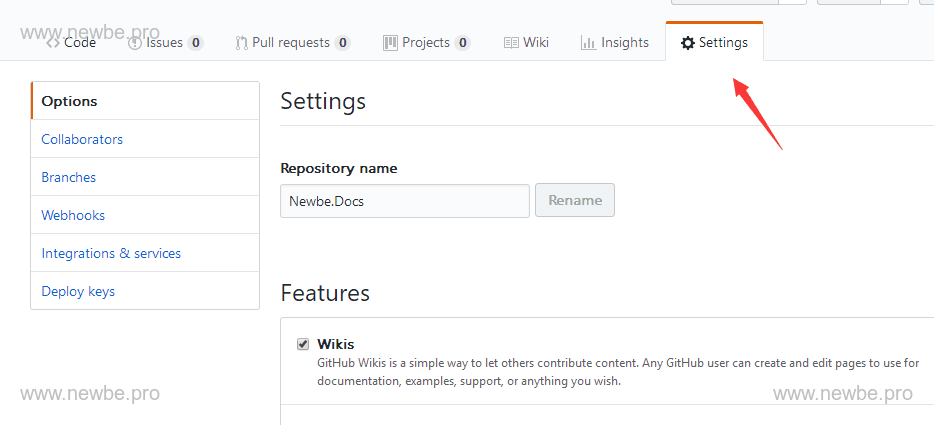Click the Projects count badge
Screen dimensions: 934x425
pos(462,43)
